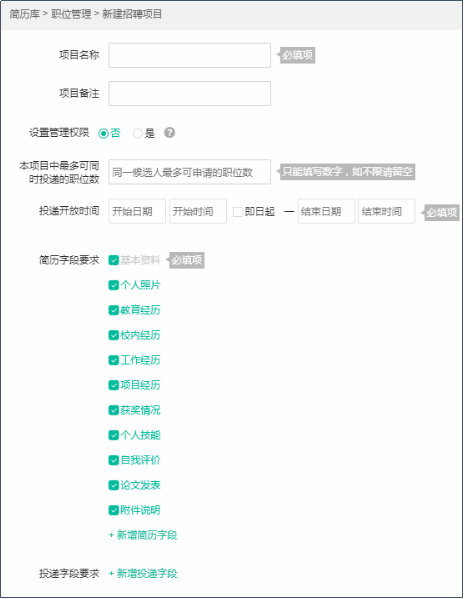Go to 职位管理 in the breadcrumb
This screenshot has width=464, height=599.
click(x=71, y=14)
